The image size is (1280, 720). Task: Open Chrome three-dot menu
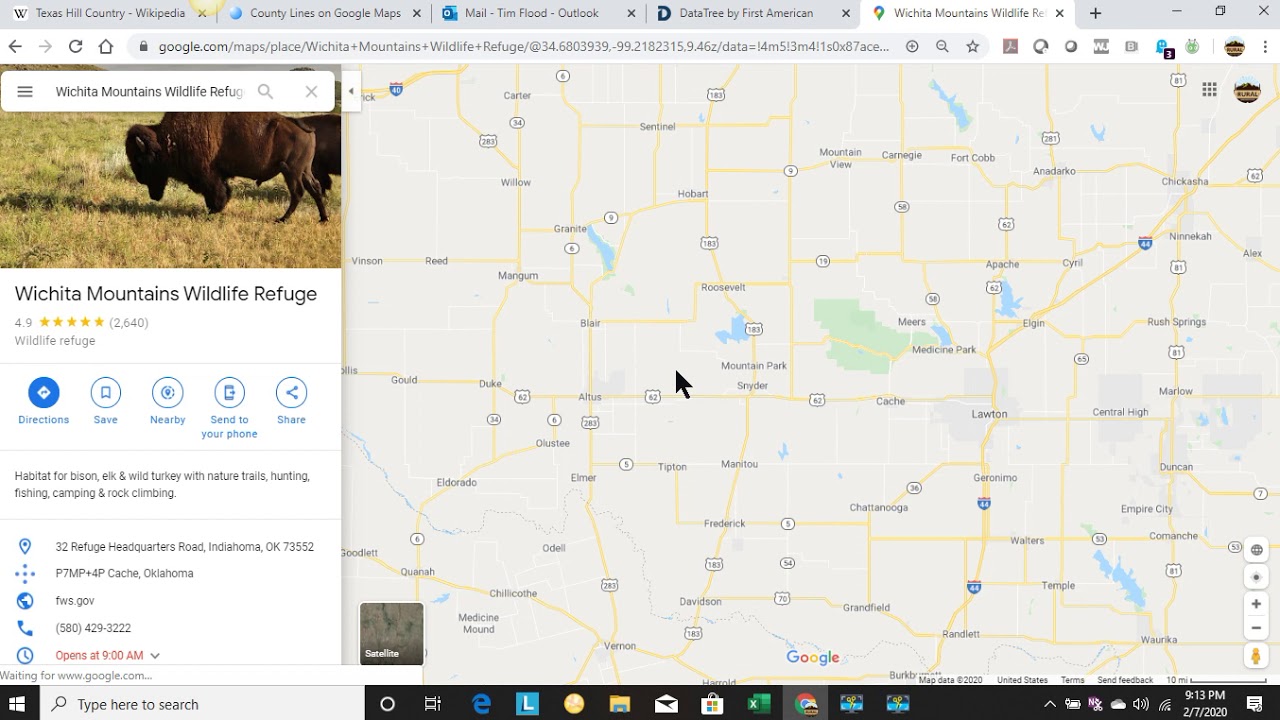pyautogui.click(x=1264, y=46)
